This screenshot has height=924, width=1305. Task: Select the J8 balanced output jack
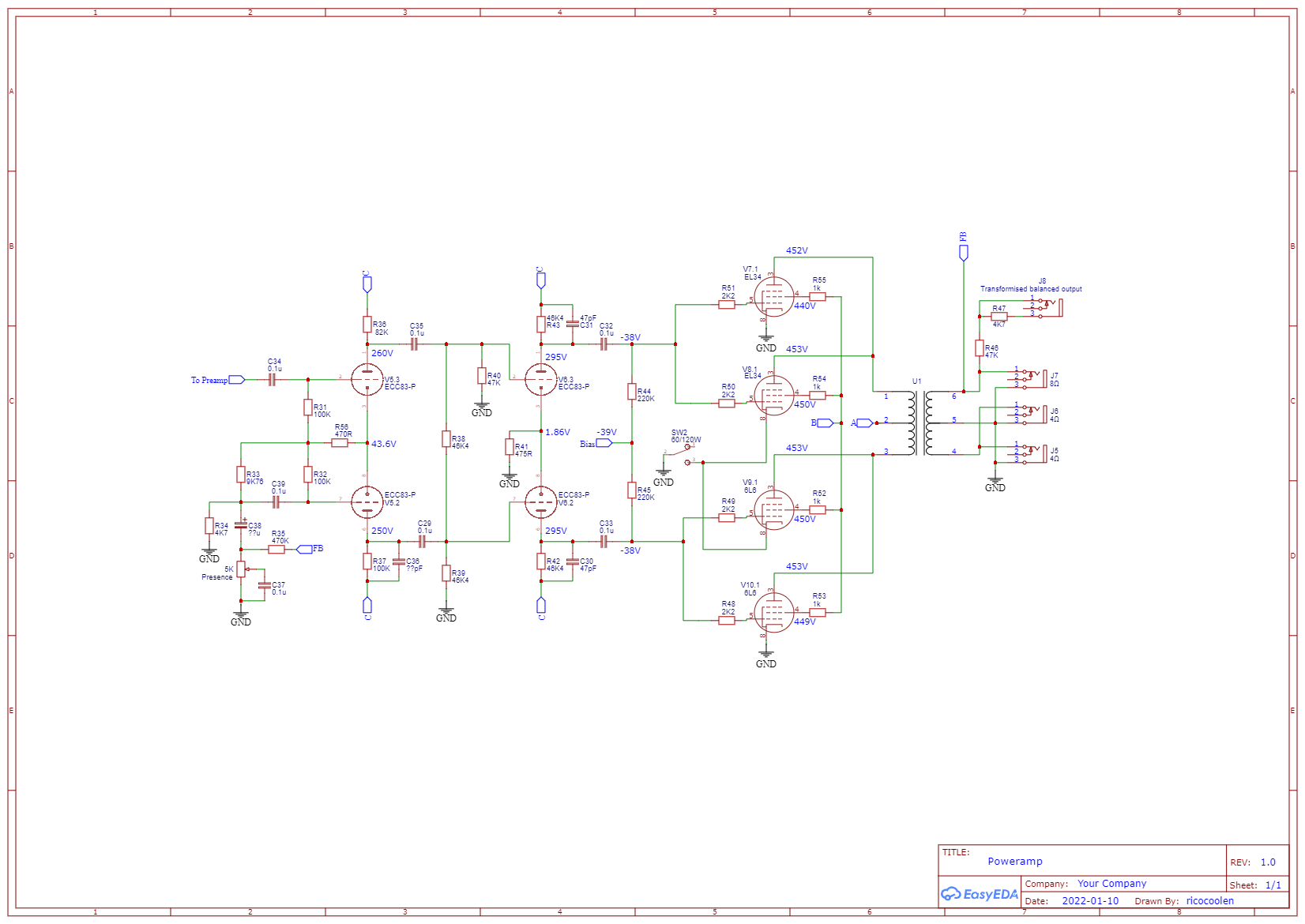[x=1044, y=308]
